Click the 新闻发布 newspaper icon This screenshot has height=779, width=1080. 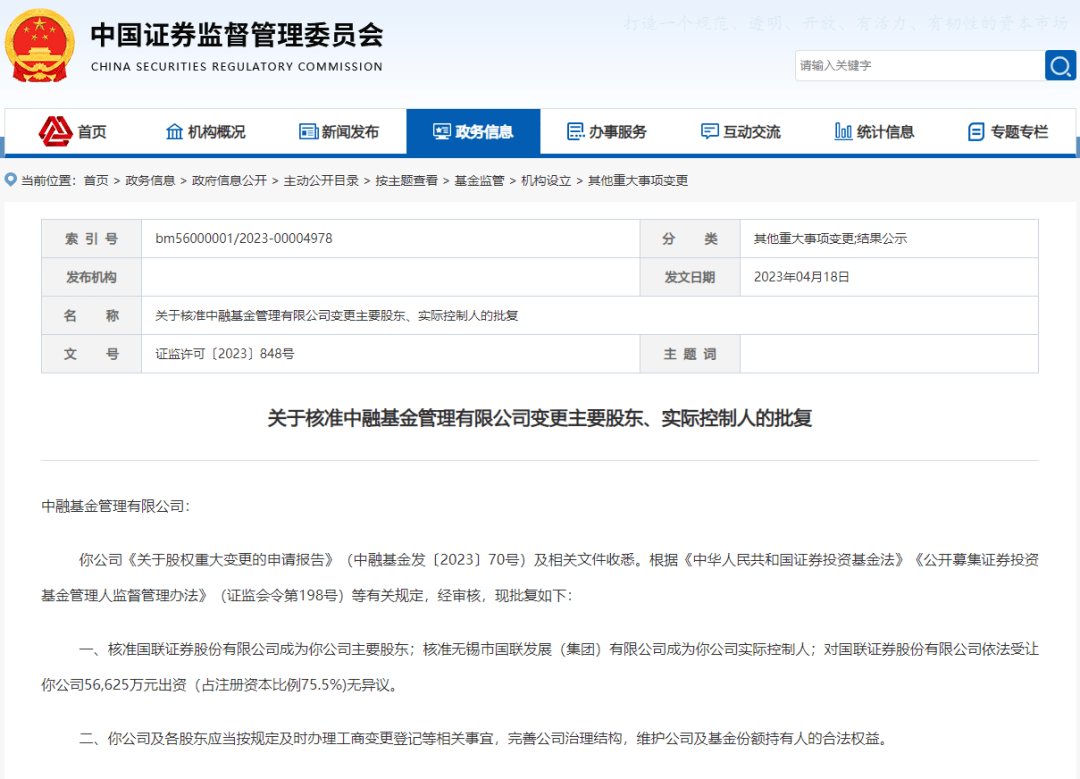pyautogui.click(x=308, y=132)
